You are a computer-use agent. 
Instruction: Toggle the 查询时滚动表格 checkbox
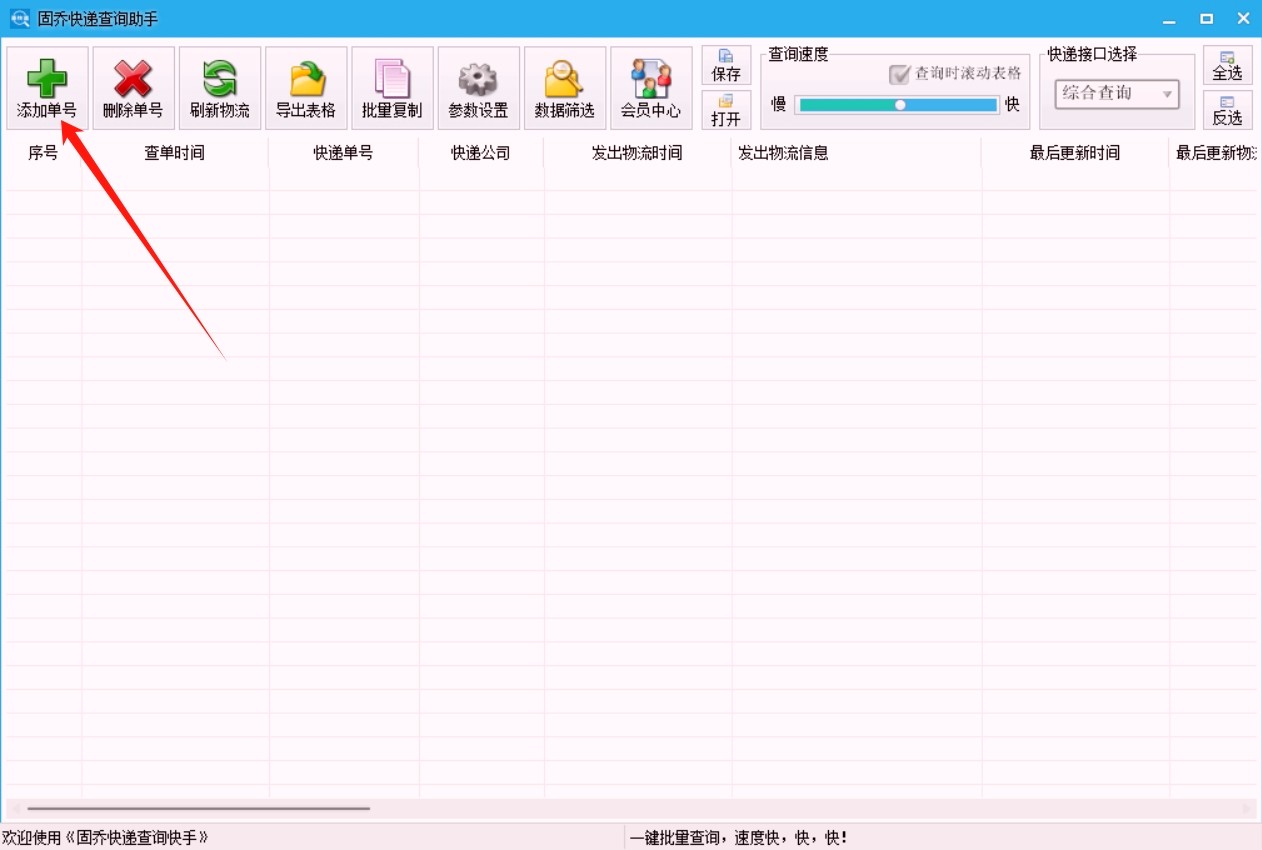tap(898, 75)
